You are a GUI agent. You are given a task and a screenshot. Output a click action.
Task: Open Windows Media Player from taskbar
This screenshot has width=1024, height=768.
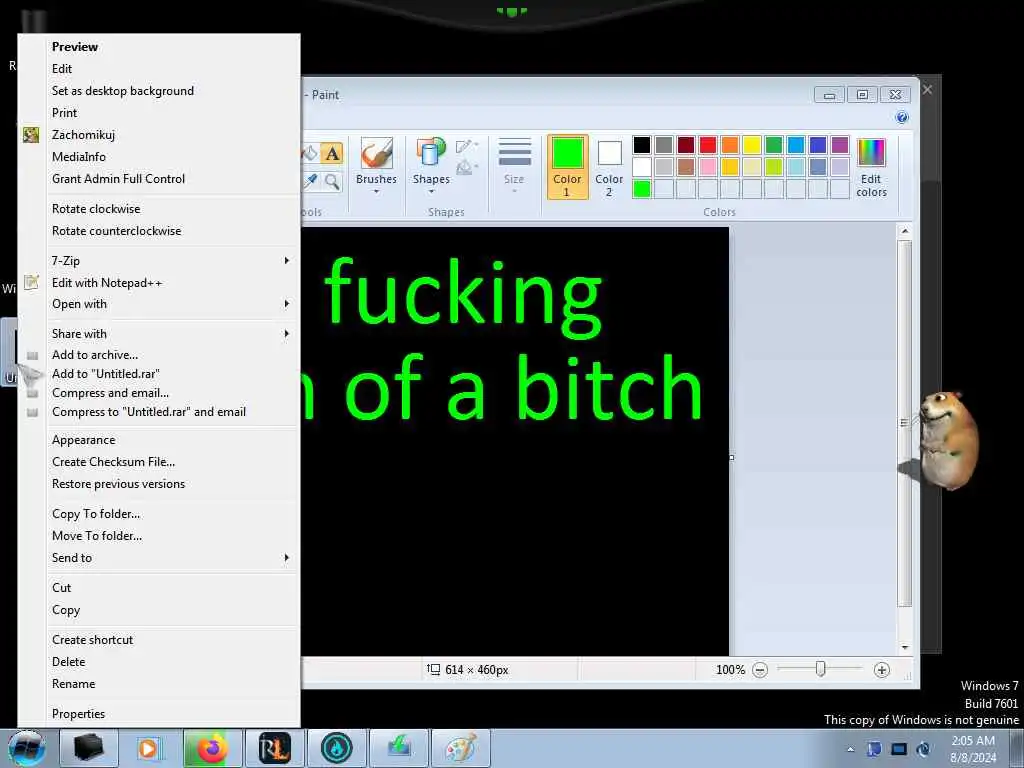[149, 748]
